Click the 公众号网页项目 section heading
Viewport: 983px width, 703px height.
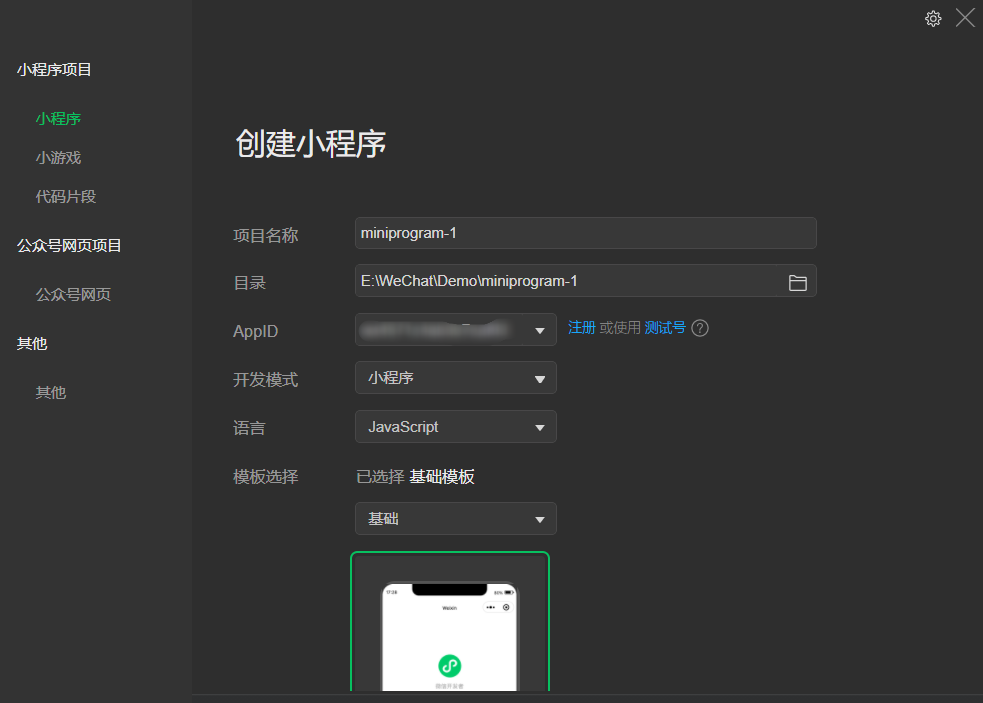coord(69,245)
